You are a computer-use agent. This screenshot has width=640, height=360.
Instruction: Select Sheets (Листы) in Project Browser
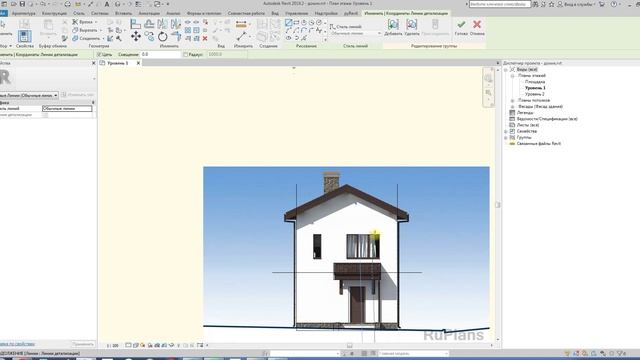[x=528, y=125]
